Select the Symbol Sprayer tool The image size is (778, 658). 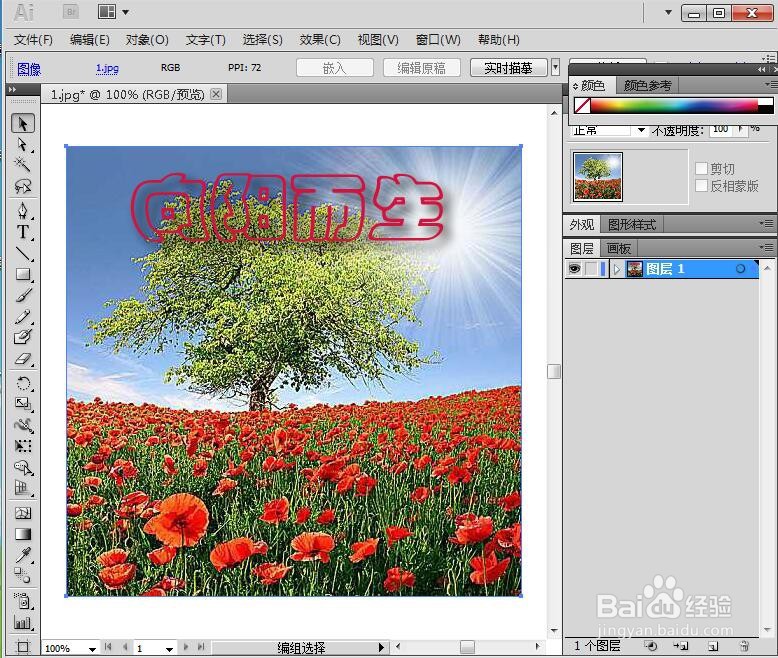click(x=23, y=601)
